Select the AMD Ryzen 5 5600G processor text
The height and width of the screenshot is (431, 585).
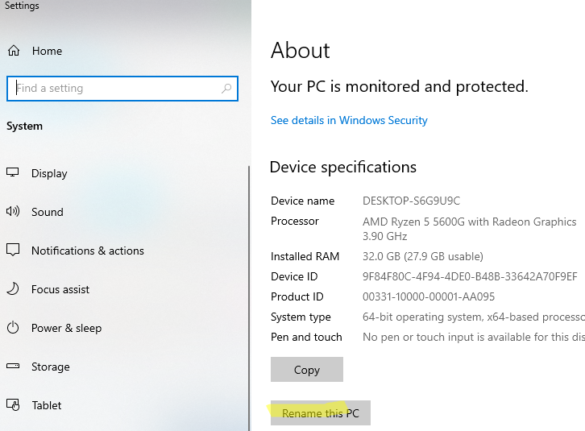[469, 229]
